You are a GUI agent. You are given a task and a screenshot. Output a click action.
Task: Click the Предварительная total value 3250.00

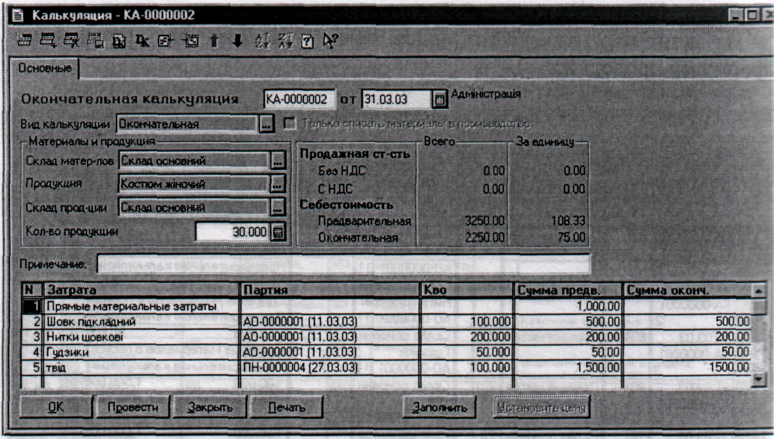point(484,221)
